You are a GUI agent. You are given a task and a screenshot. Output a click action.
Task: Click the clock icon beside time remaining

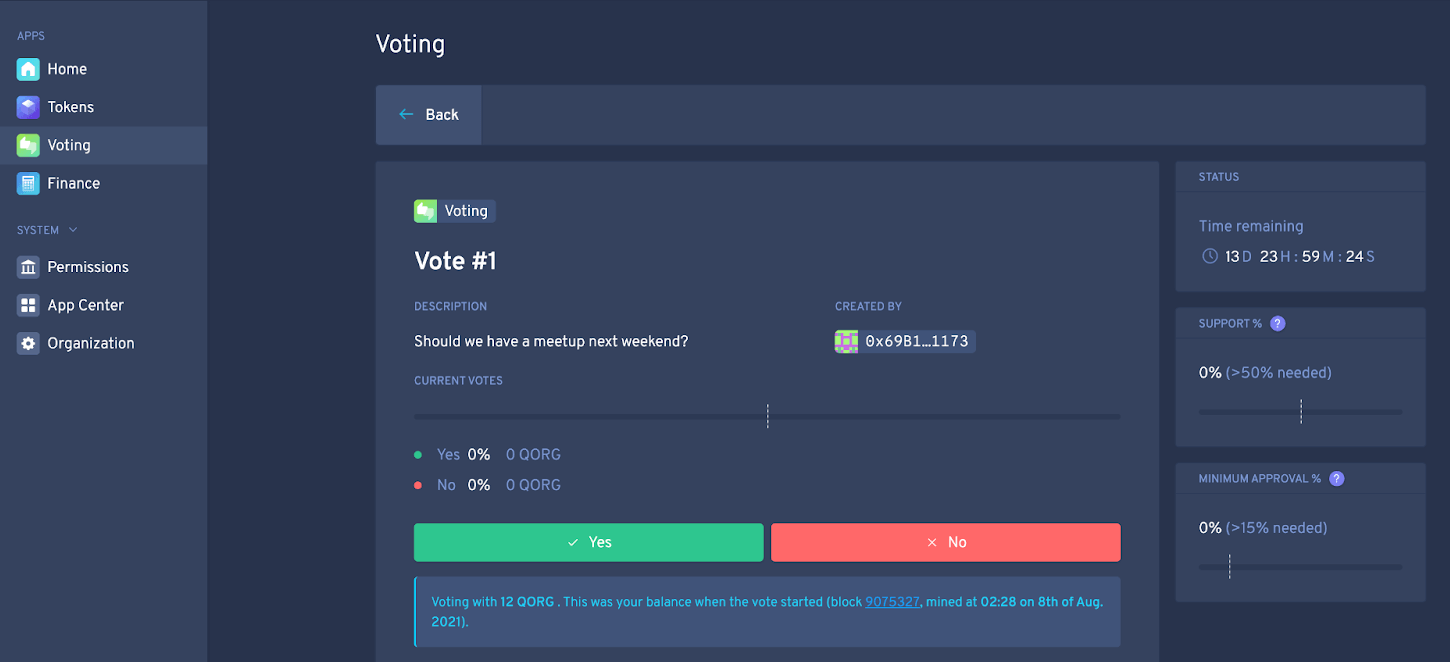click(x=1209, y=256)
